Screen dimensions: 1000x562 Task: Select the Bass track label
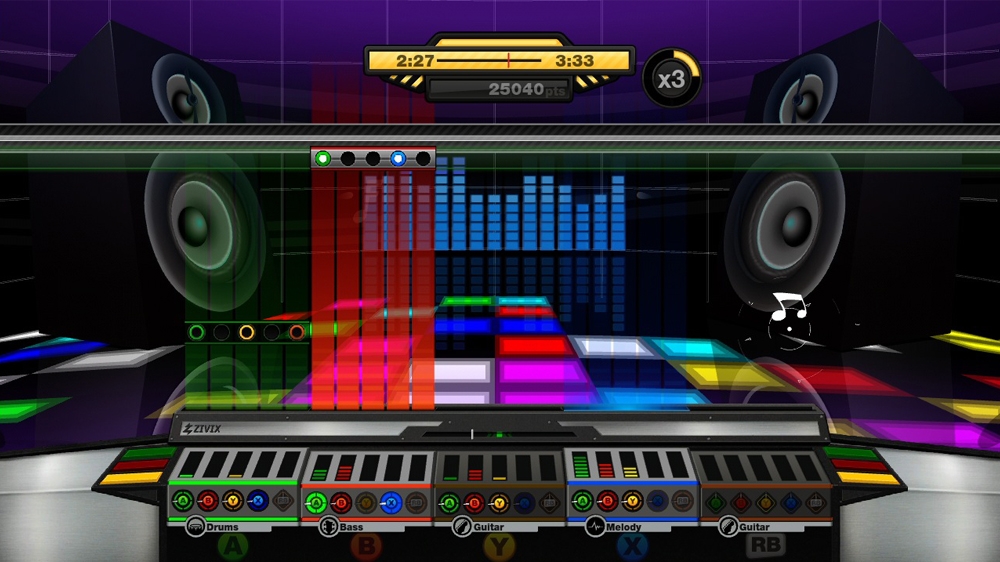[x=351, y=527]
